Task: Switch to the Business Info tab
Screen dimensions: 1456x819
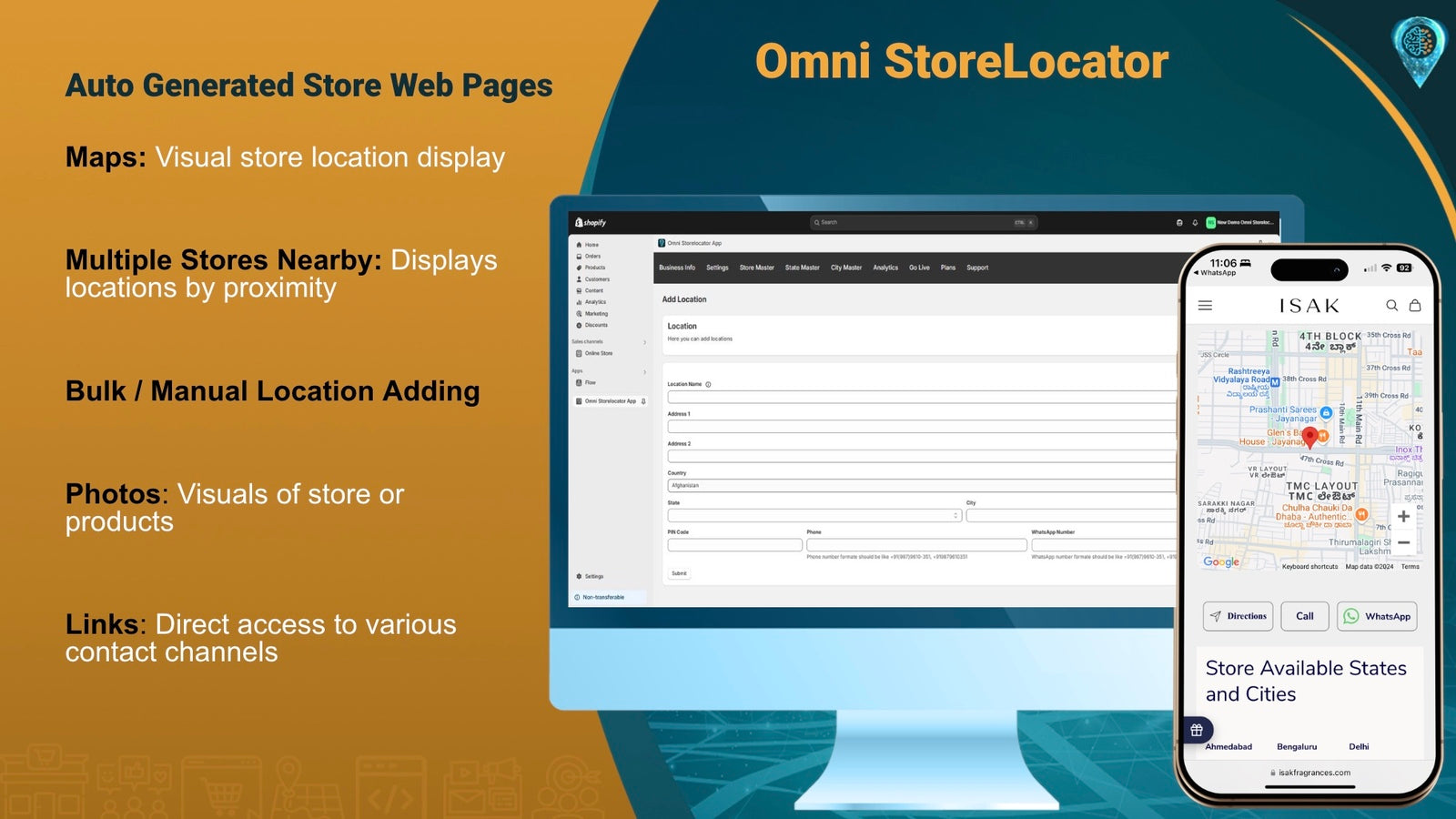Action: click(x=677, y=268)
